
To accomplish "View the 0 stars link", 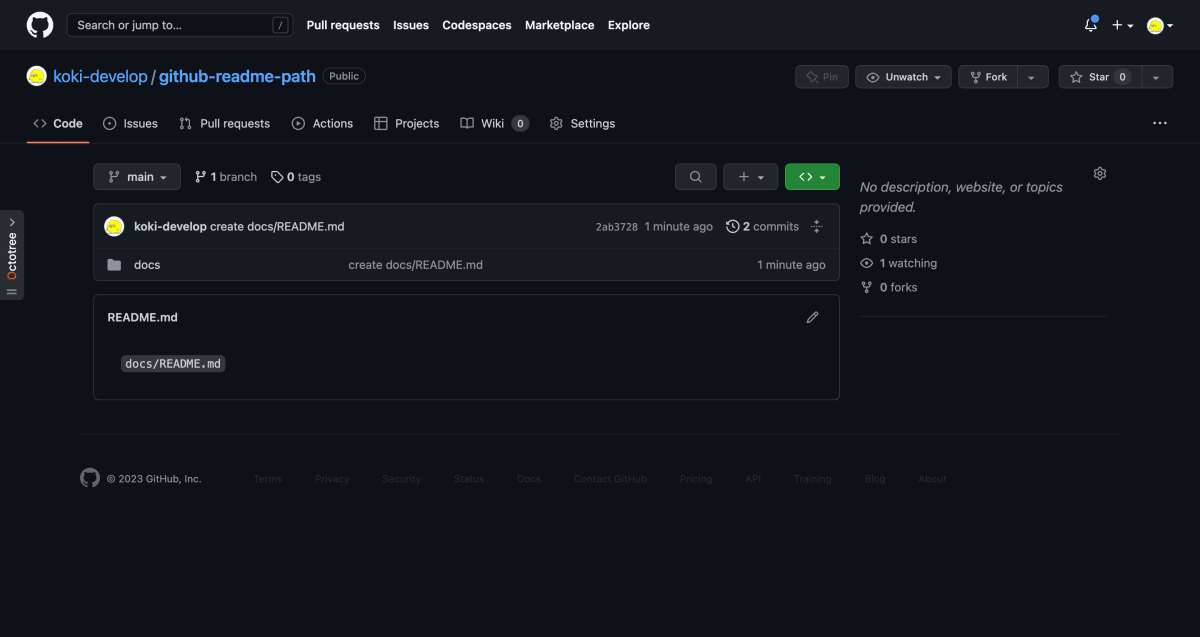I will coord(889,239).
